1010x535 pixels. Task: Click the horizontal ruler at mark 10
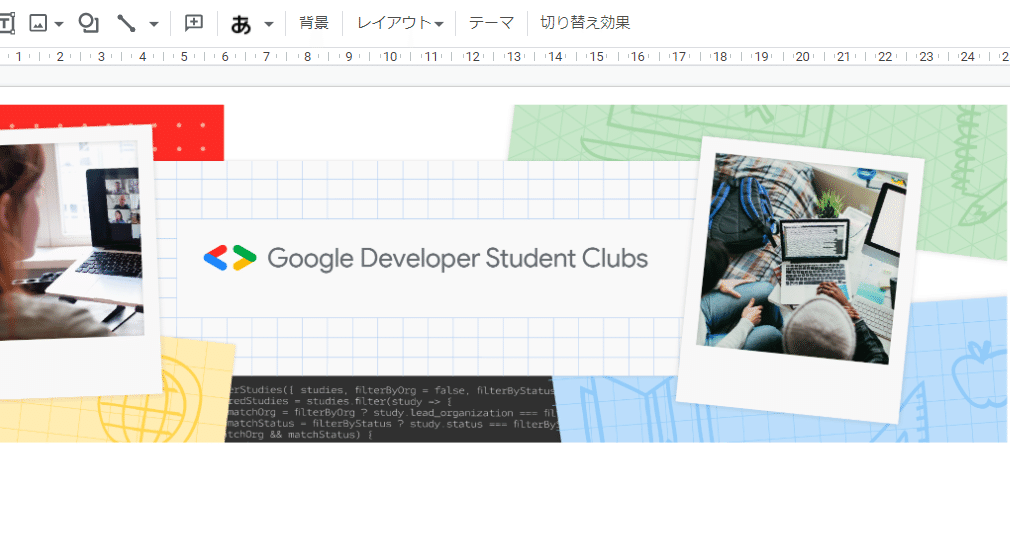click(x=390, y=57)
